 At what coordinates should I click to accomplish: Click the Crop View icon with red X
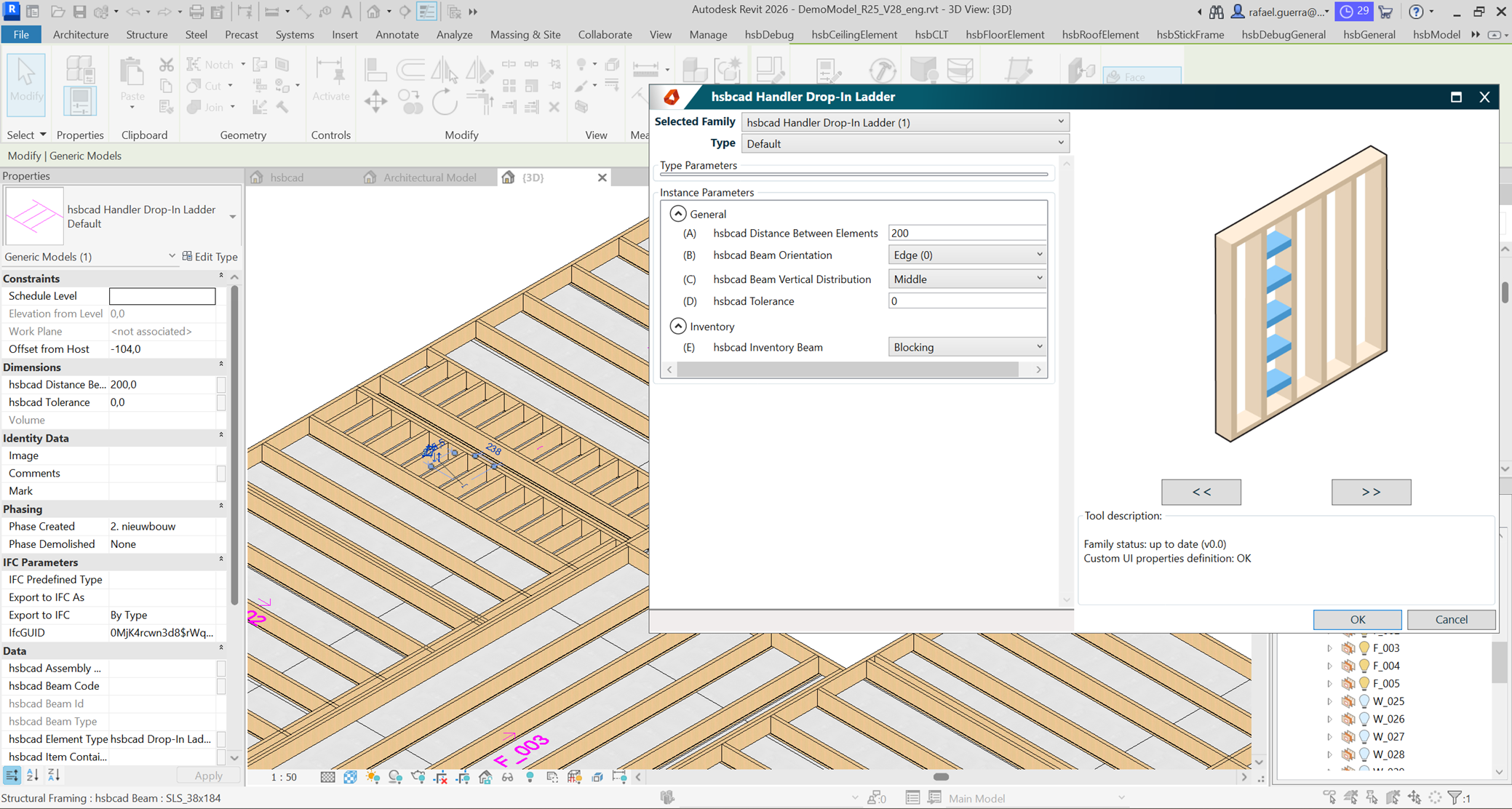click(x=440, y=777)
